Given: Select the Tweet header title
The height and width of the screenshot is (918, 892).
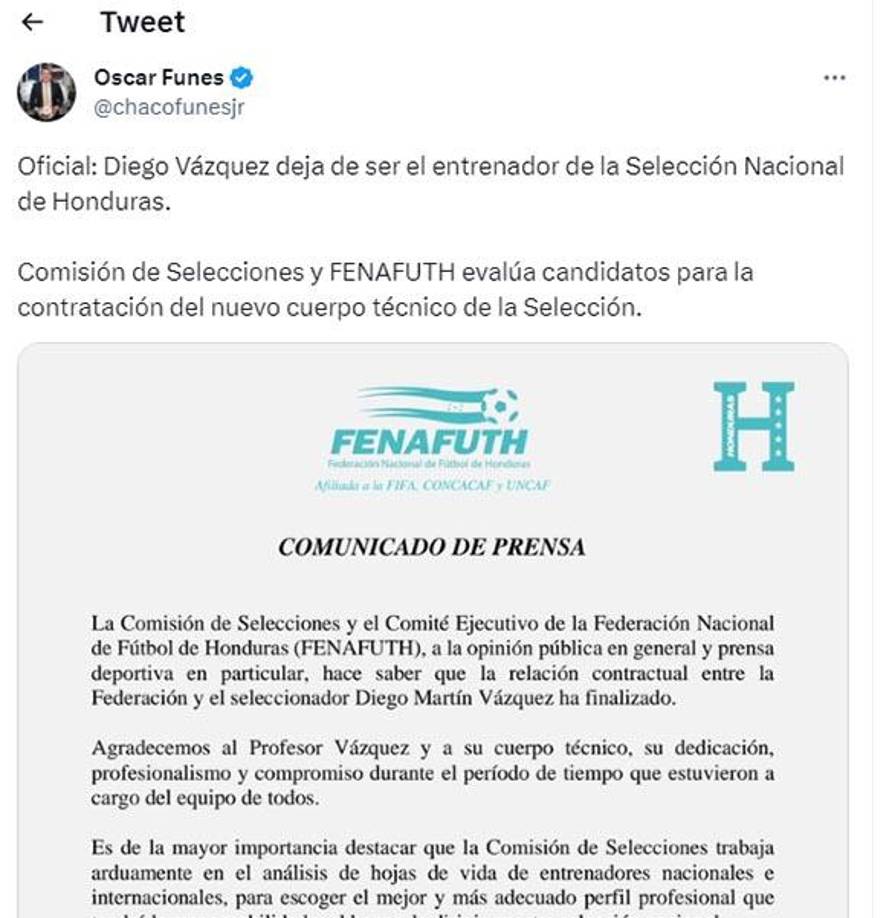Looking at the screenshot, I should [143, 22].
